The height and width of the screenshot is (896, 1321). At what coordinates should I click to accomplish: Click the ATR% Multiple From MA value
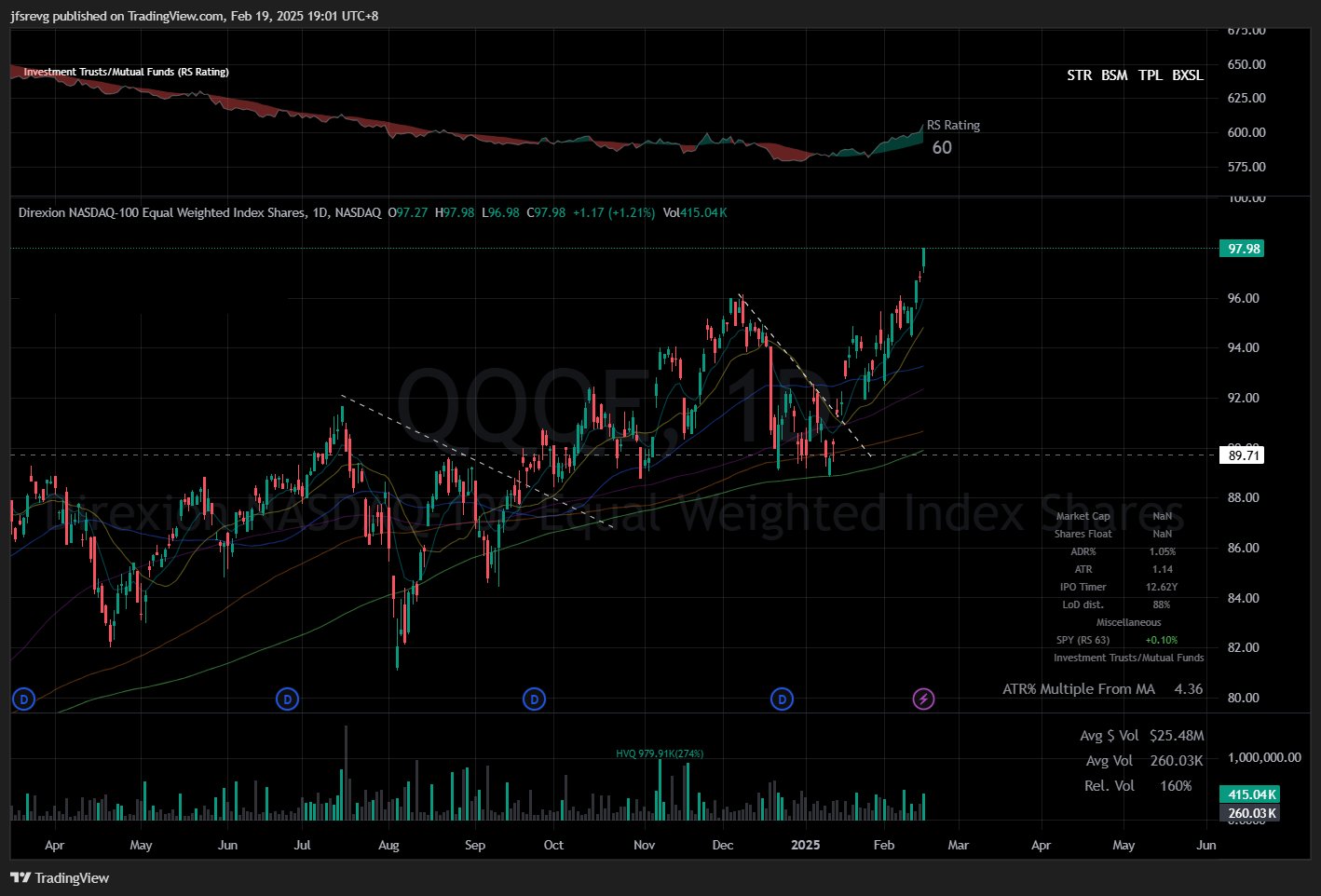pyautogui.click(x=1189, y=689)
